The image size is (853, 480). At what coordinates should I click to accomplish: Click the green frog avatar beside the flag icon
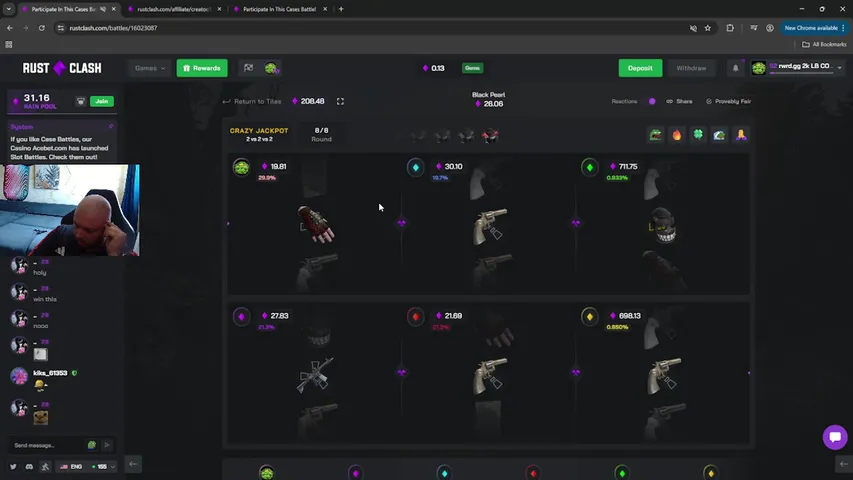pos(271,68)
